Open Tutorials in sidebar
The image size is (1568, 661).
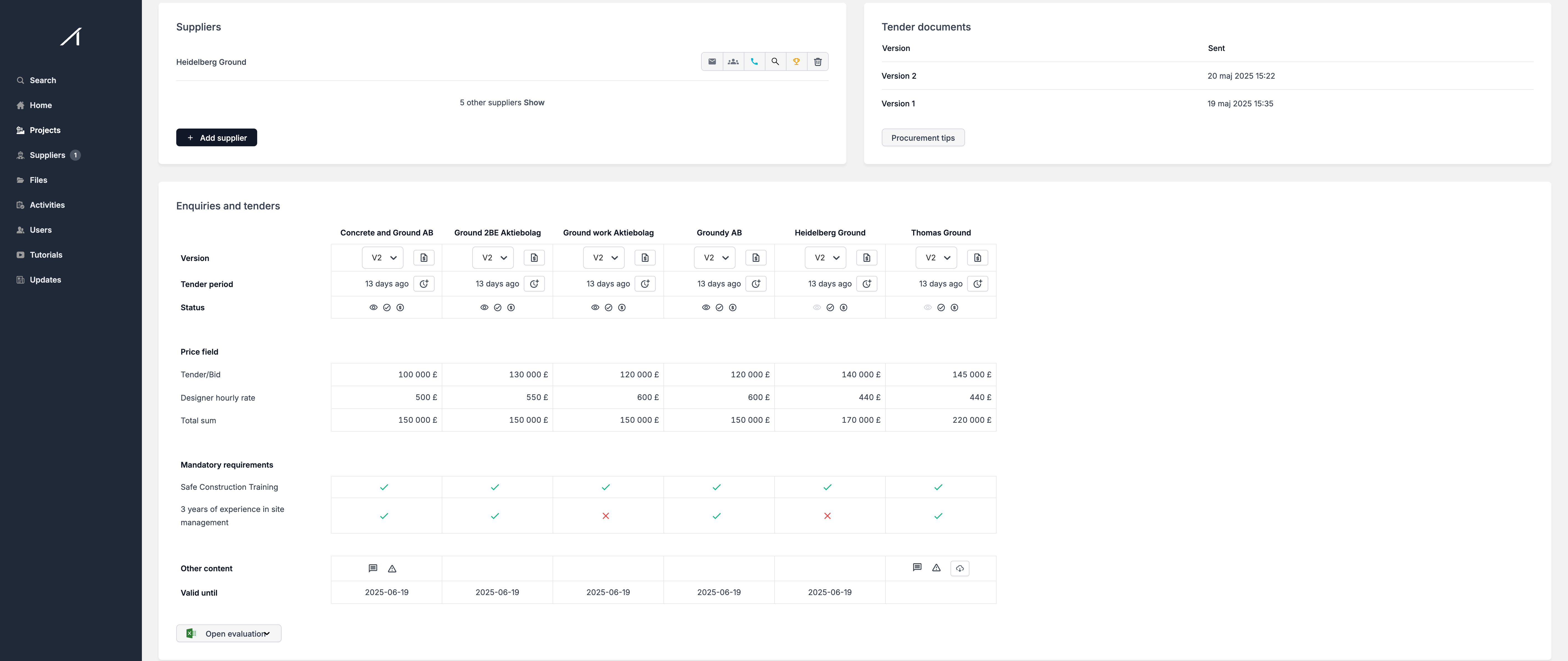(x=39, y=255)
